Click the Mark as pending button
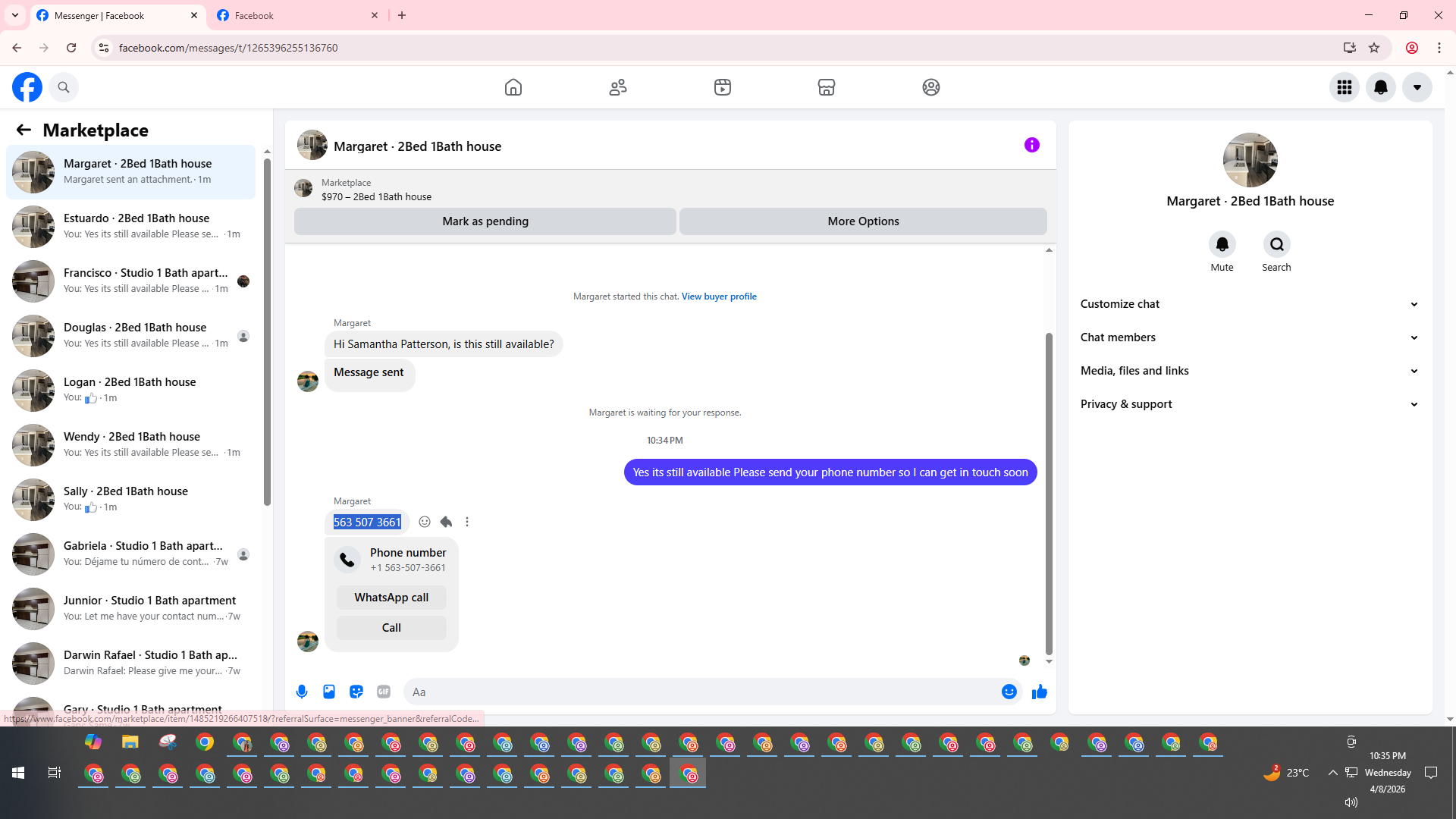 coord(485,221)
